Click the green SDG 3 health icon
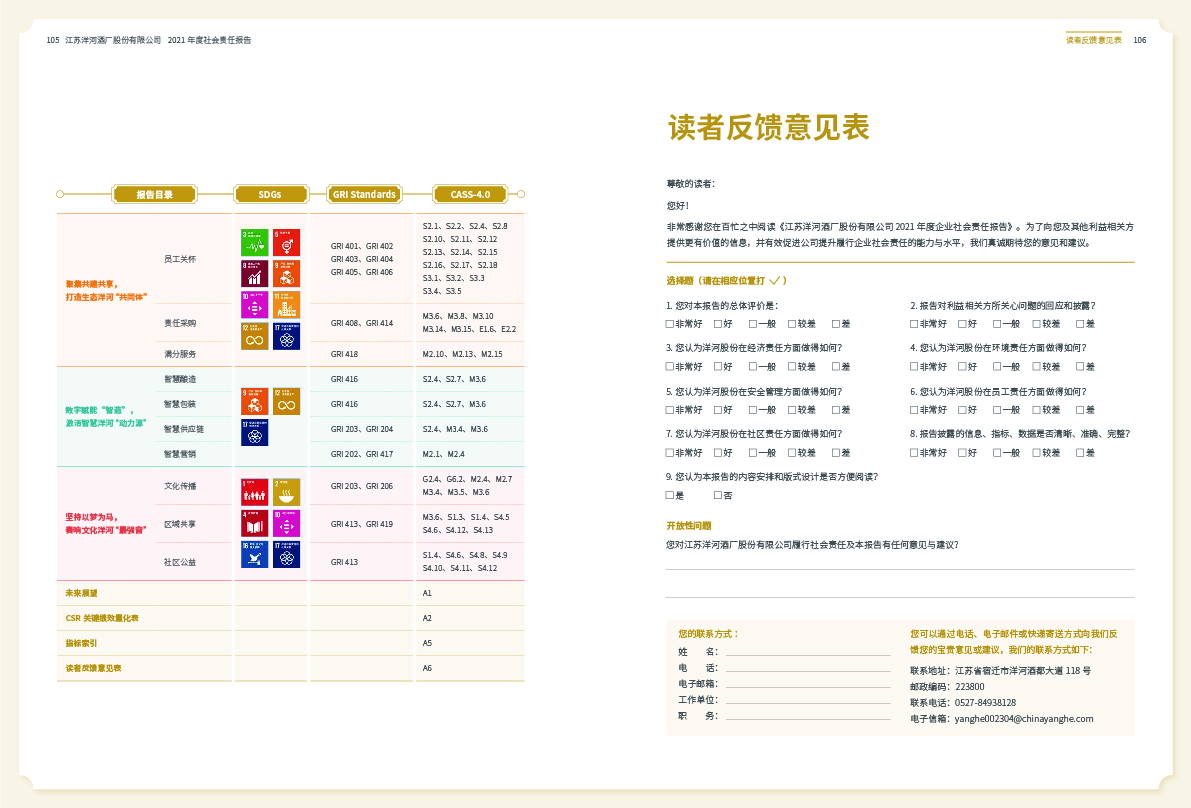This screenshot has height=808, width=1191. tap(254, 242)
